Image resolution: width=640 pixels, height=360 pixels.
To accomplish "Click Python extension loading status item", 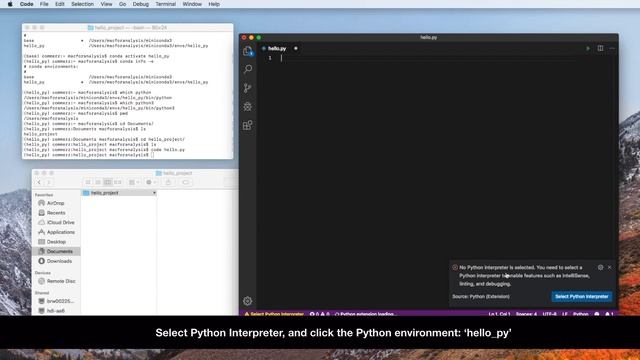I will pyautogui.click(x=365, y=314).
